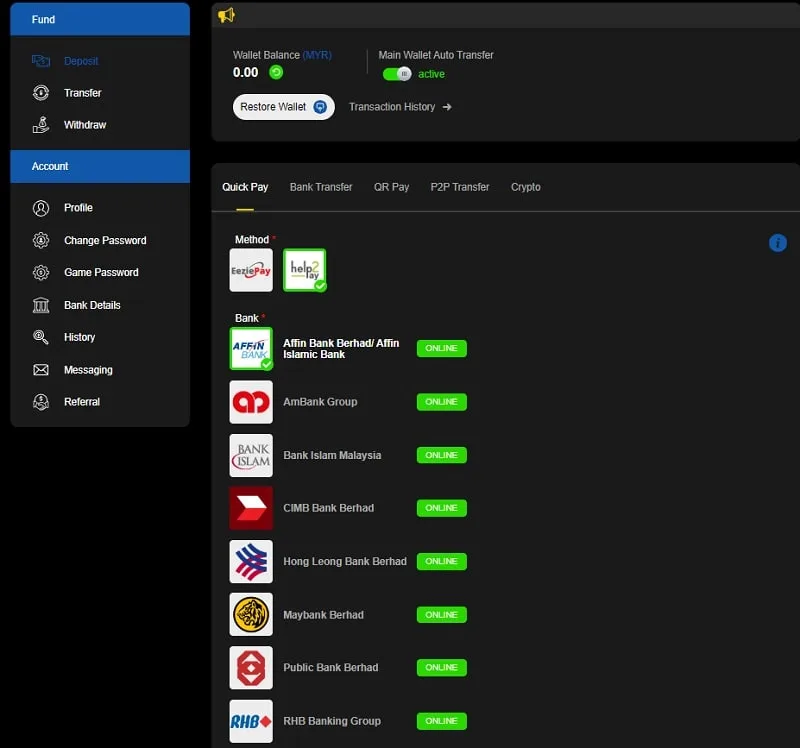This screenshot has width=800, height=748.
Task: Click ONLINE badge for AmBank Group
Action: tap(441, 402)
